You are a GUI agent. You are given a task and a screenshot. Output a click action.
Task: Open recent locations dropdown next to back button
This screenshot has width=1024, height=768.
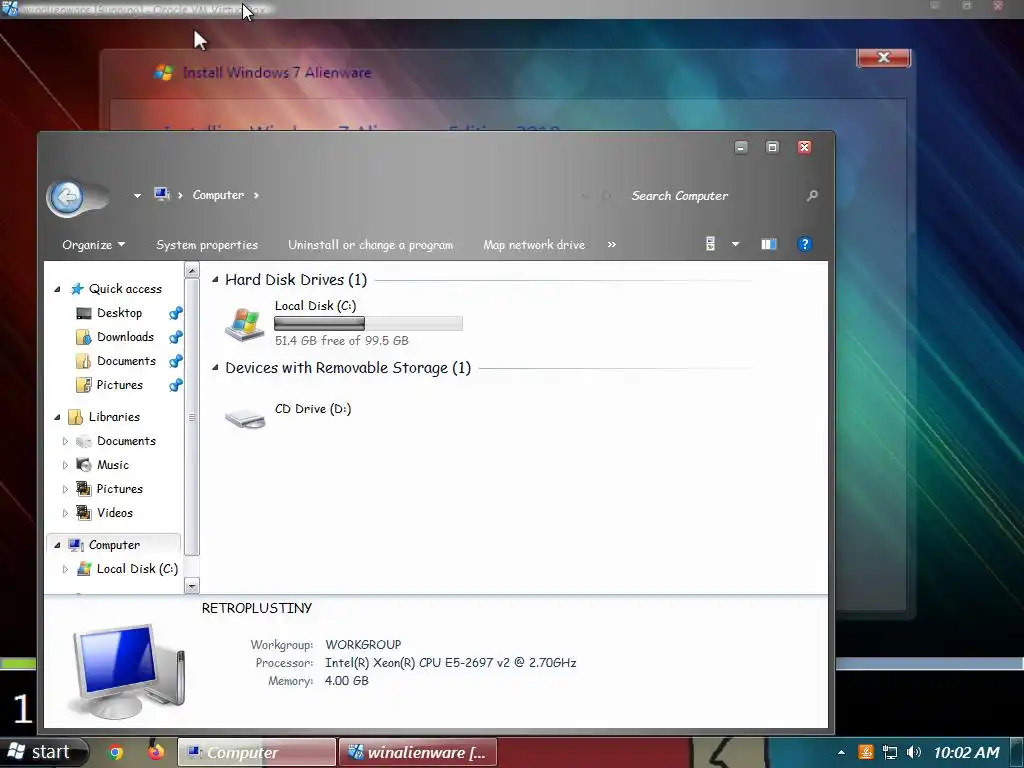coord(137,195)
